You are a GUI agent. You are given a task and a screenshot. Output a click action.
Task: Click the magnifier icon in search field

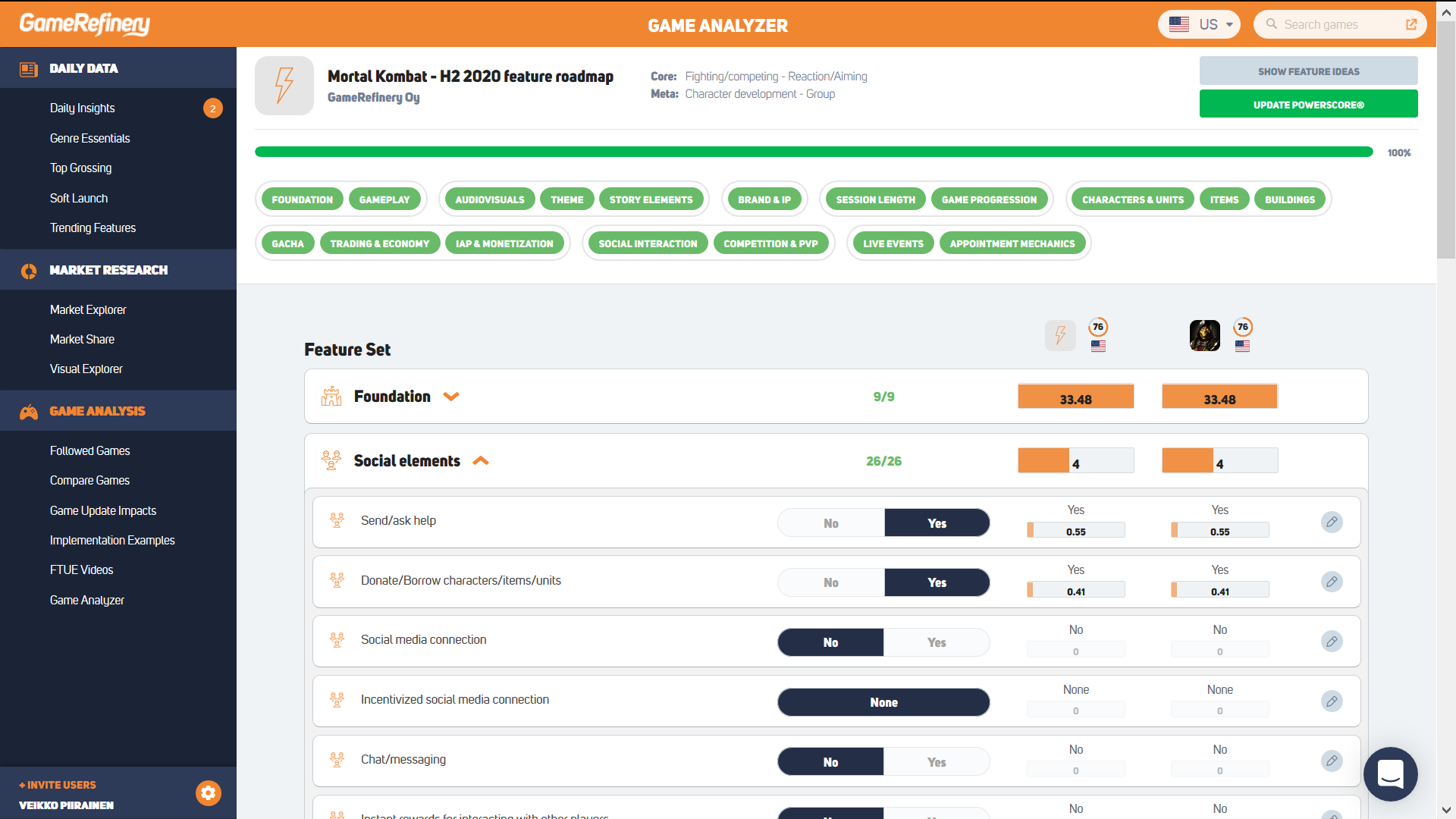1272,24
